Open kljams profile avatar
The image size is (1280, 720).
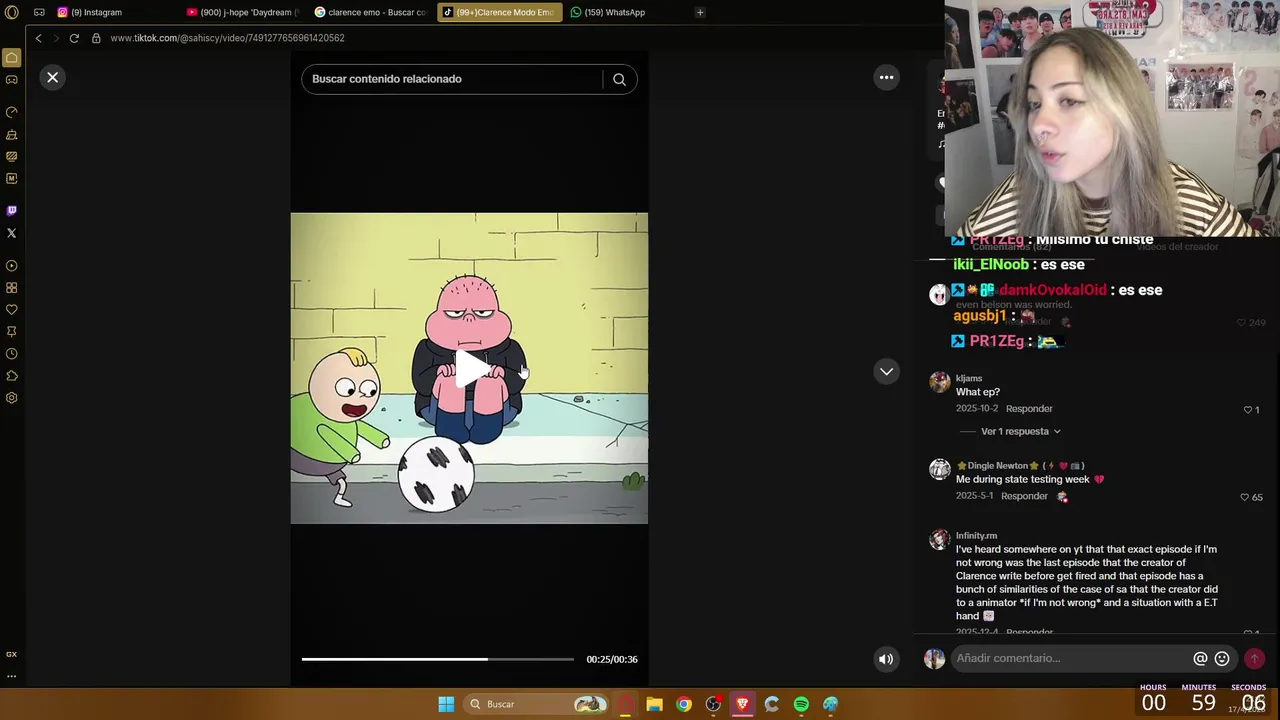(x=939, y=382)
